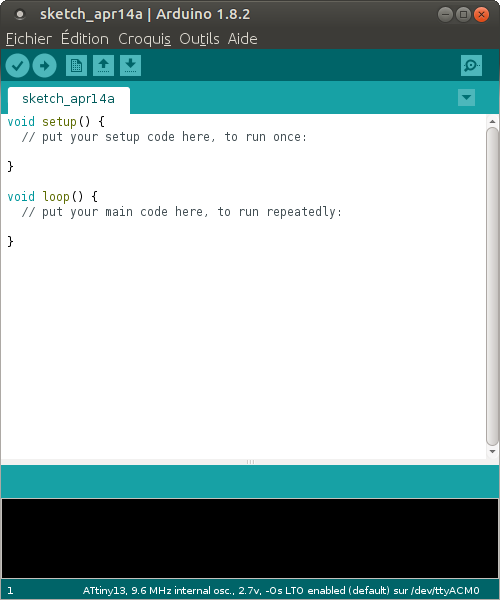Click the vertical scrollbar thumb in the editor
Screen dimensions: 500x600
[x=492, y=286]
